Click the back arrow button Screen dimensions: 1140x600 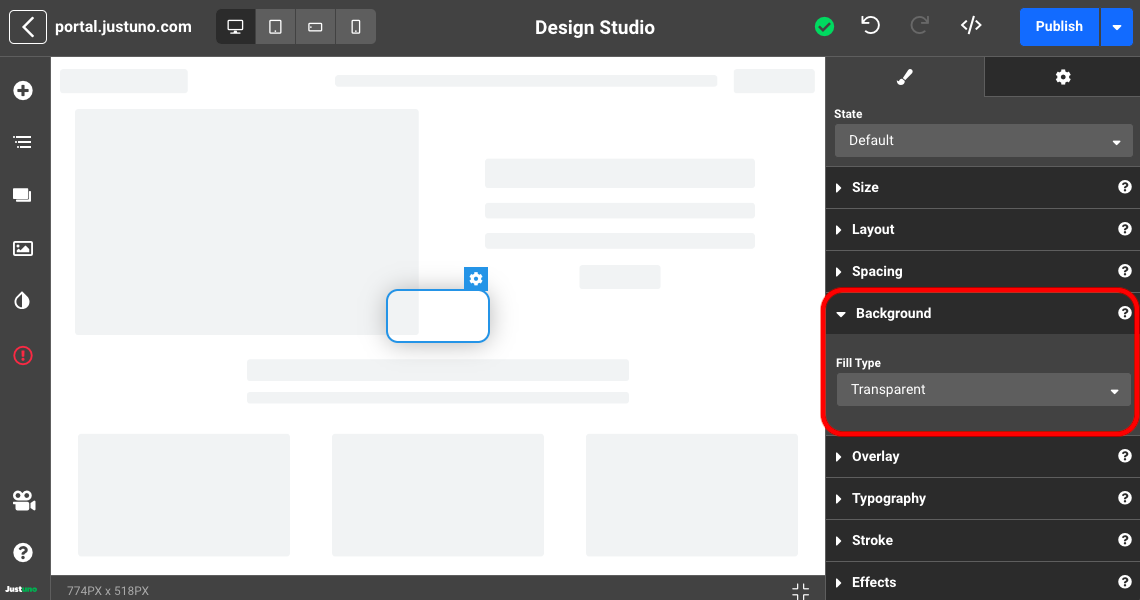click(x=28, y=27)
